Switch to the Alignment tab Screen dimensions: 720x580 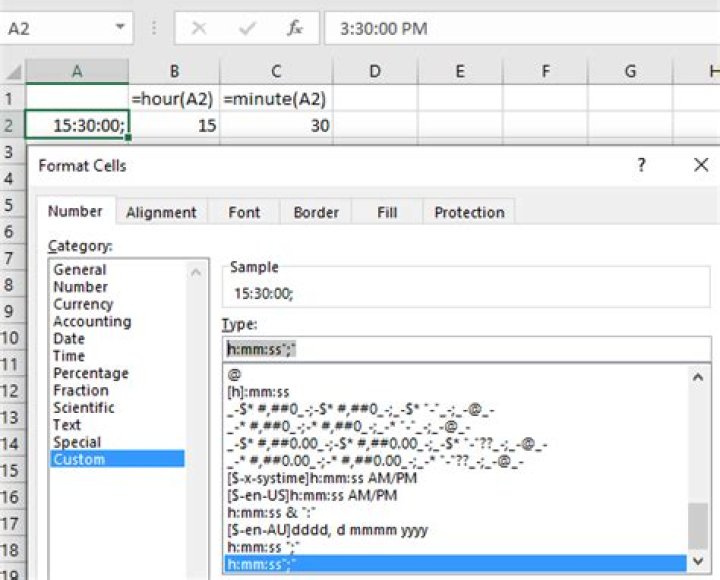point(161,212)
